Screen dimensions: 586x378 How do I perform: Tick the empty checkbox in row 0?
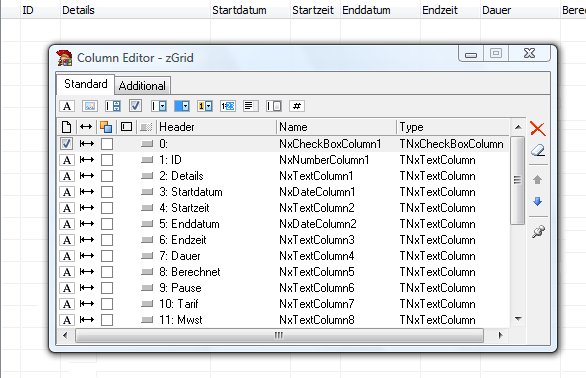pos(107,144)
